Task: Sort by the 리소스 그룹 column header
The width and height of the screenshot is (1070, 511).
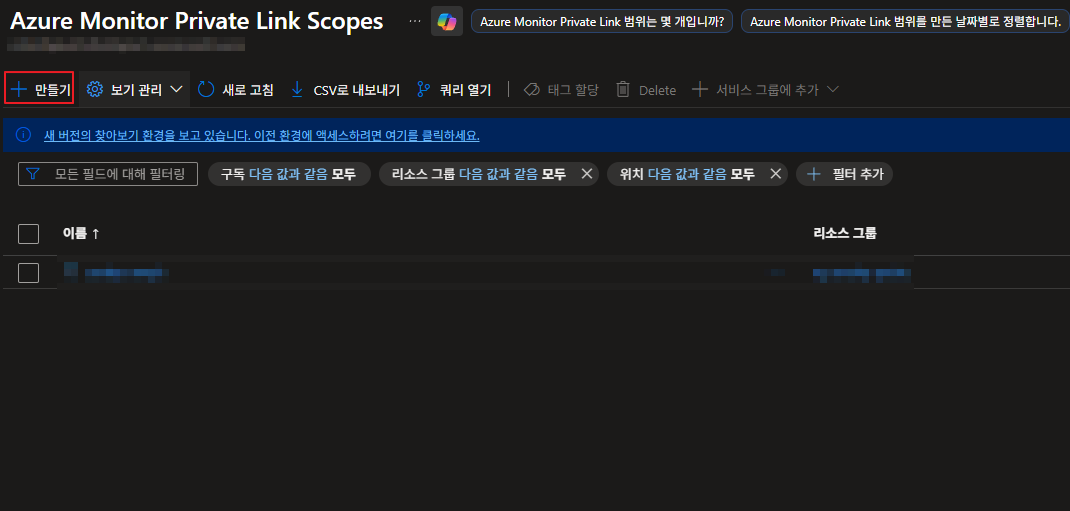Action: (845, 233)
